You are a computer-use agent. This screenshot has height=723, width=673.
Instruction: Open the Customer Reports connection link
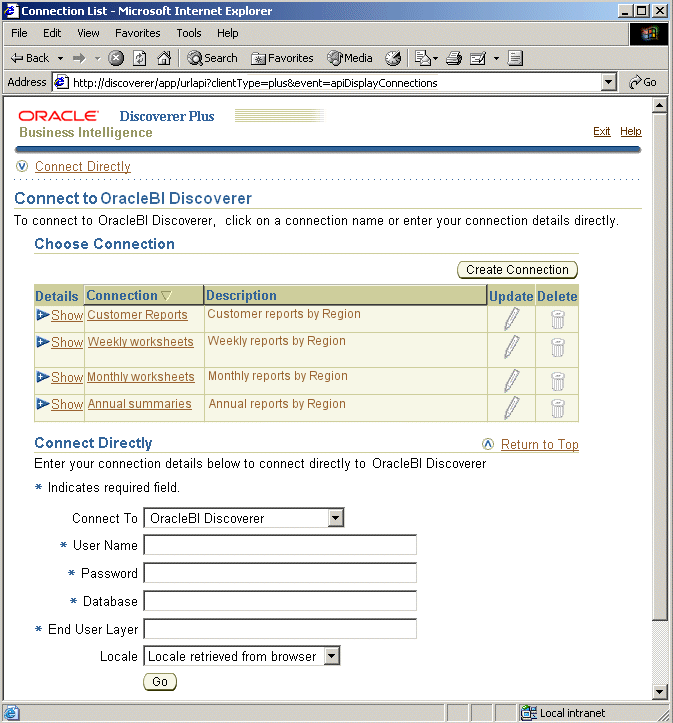click(x=137, y=314)
